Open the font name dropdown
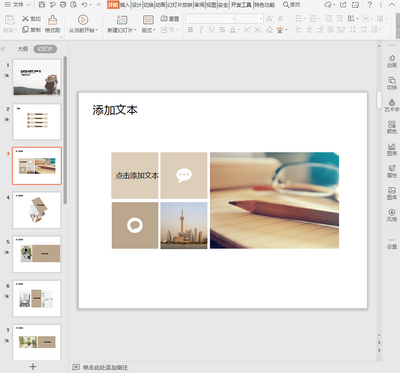 coord(232,19)
